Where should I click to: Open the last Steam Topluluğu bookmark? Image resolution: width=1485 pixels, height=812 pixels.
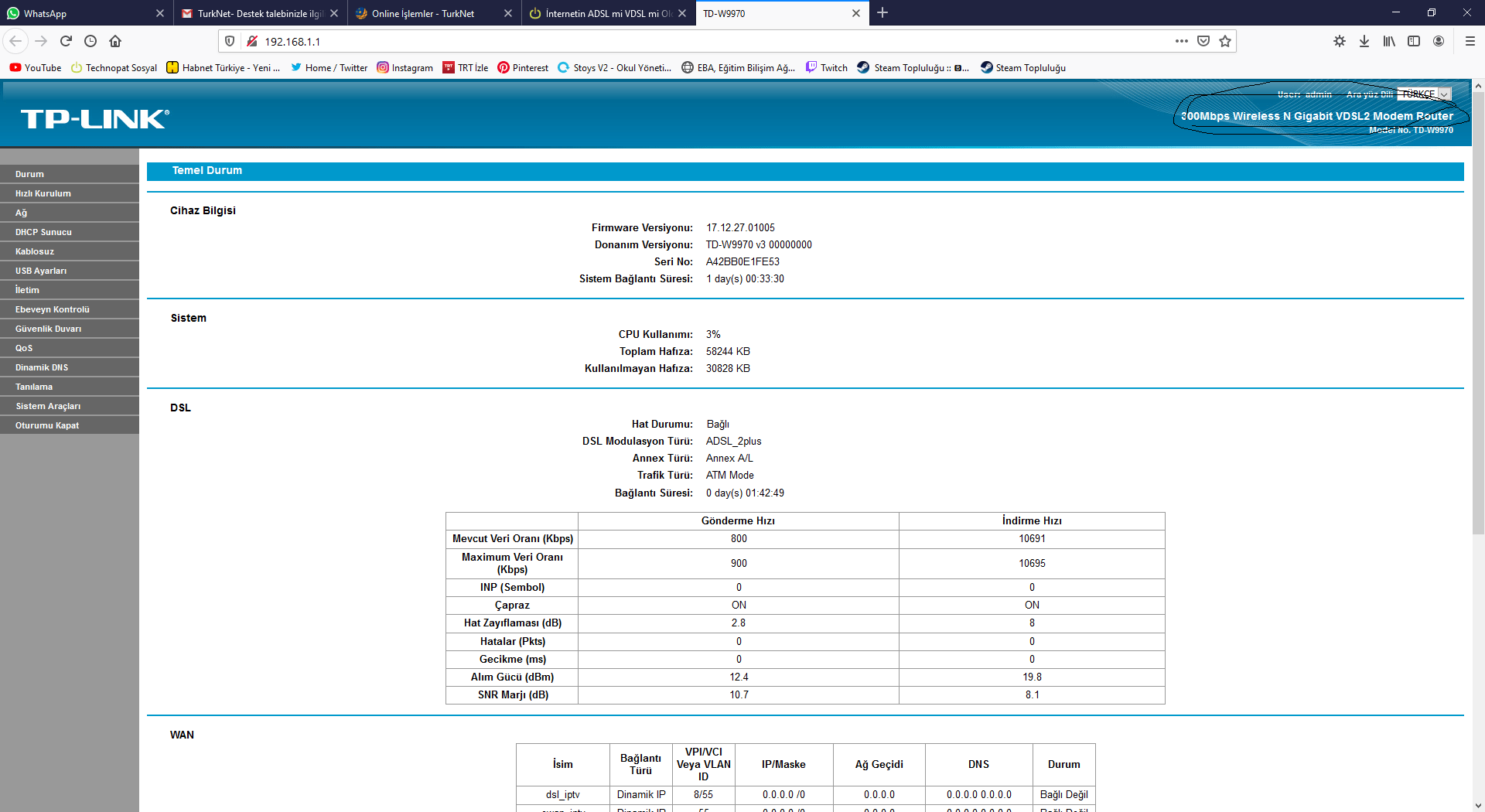1023,67
